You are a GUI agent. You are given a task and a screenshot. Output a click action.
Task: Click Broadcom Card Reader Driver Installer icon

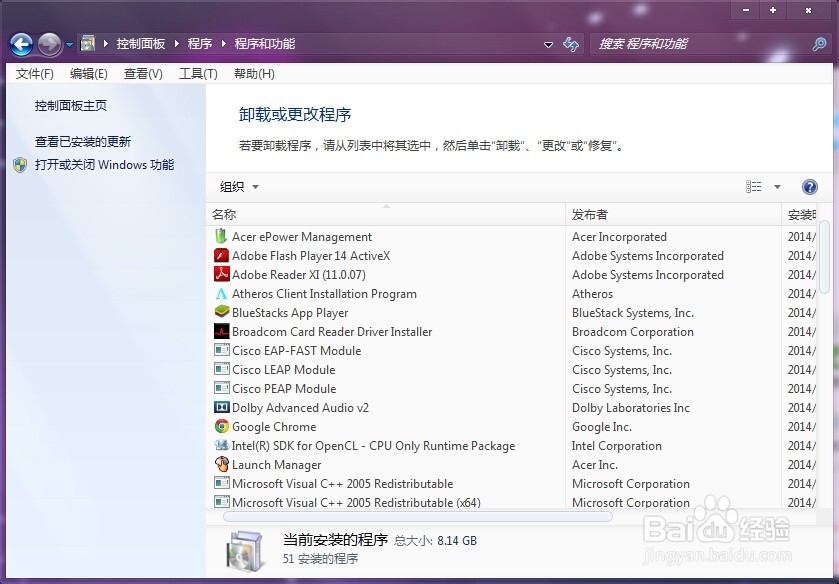point(221,331)
